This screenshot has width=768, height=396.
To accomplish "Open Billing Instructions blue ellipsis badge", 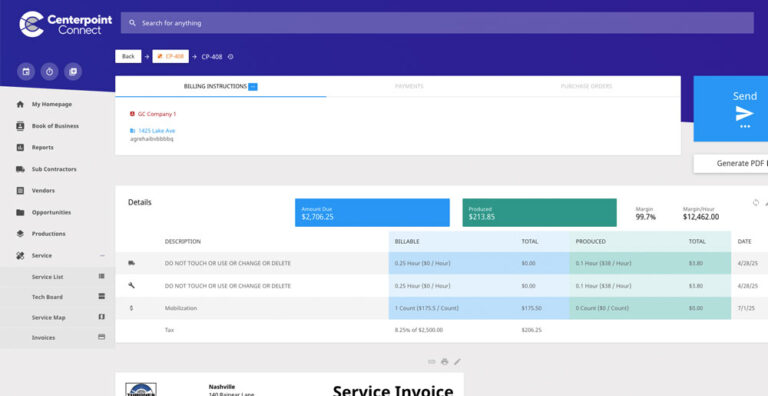I will tap(253, 87).
